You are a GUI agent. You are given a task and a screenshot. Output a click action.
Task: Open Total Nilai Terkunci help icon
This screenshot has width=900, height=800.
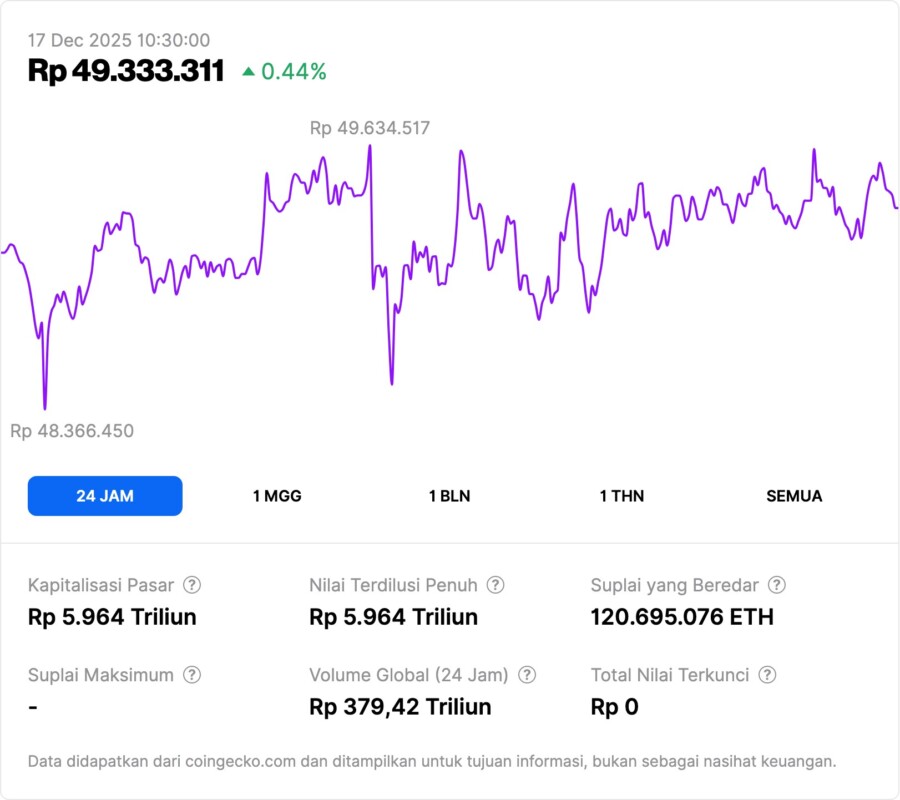[x=767, y=675]
